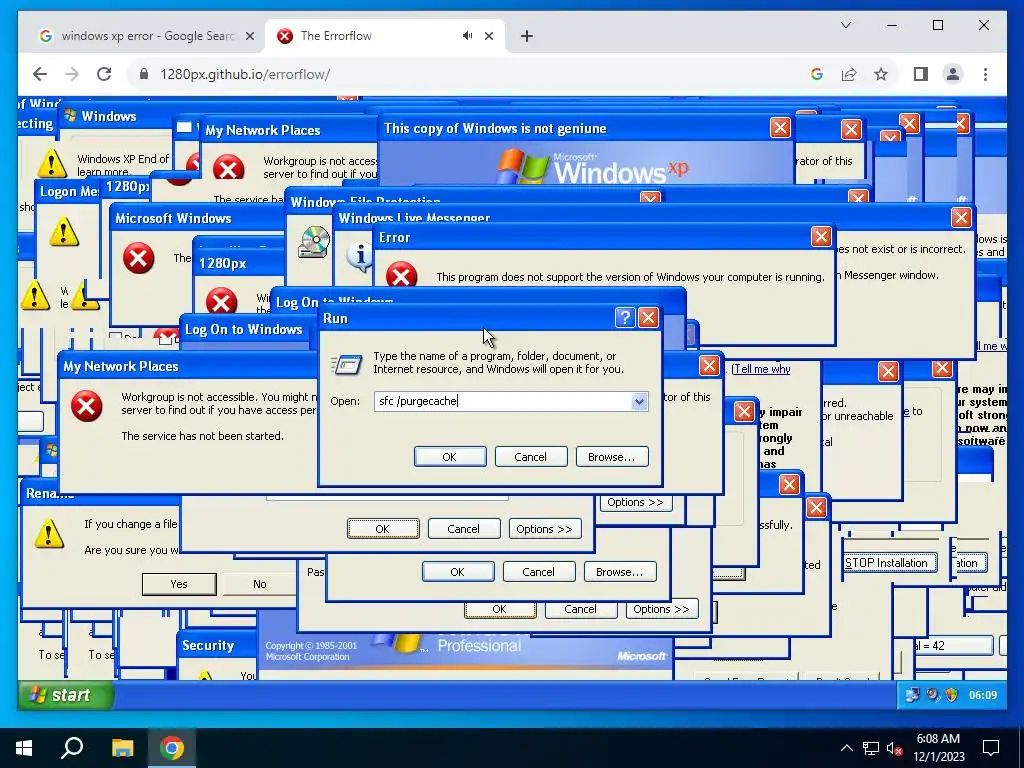Bookmark this page with the star icon

pyautogui.click(x=881, y=74)
